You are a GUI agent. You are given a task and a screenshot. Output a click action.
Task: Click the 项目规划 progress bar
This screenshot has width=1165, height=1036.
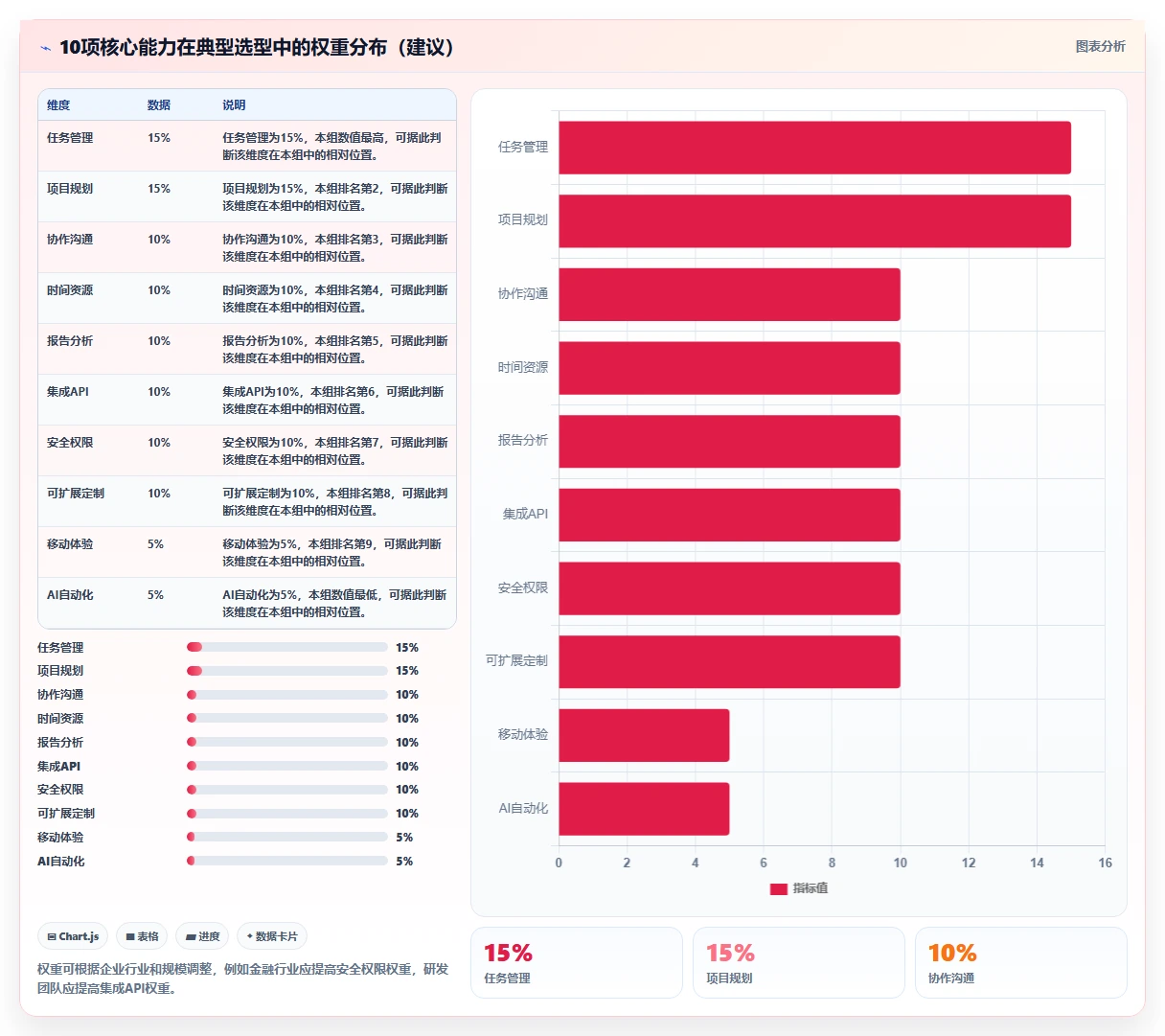pyautogui.click(x=287, y=671)
